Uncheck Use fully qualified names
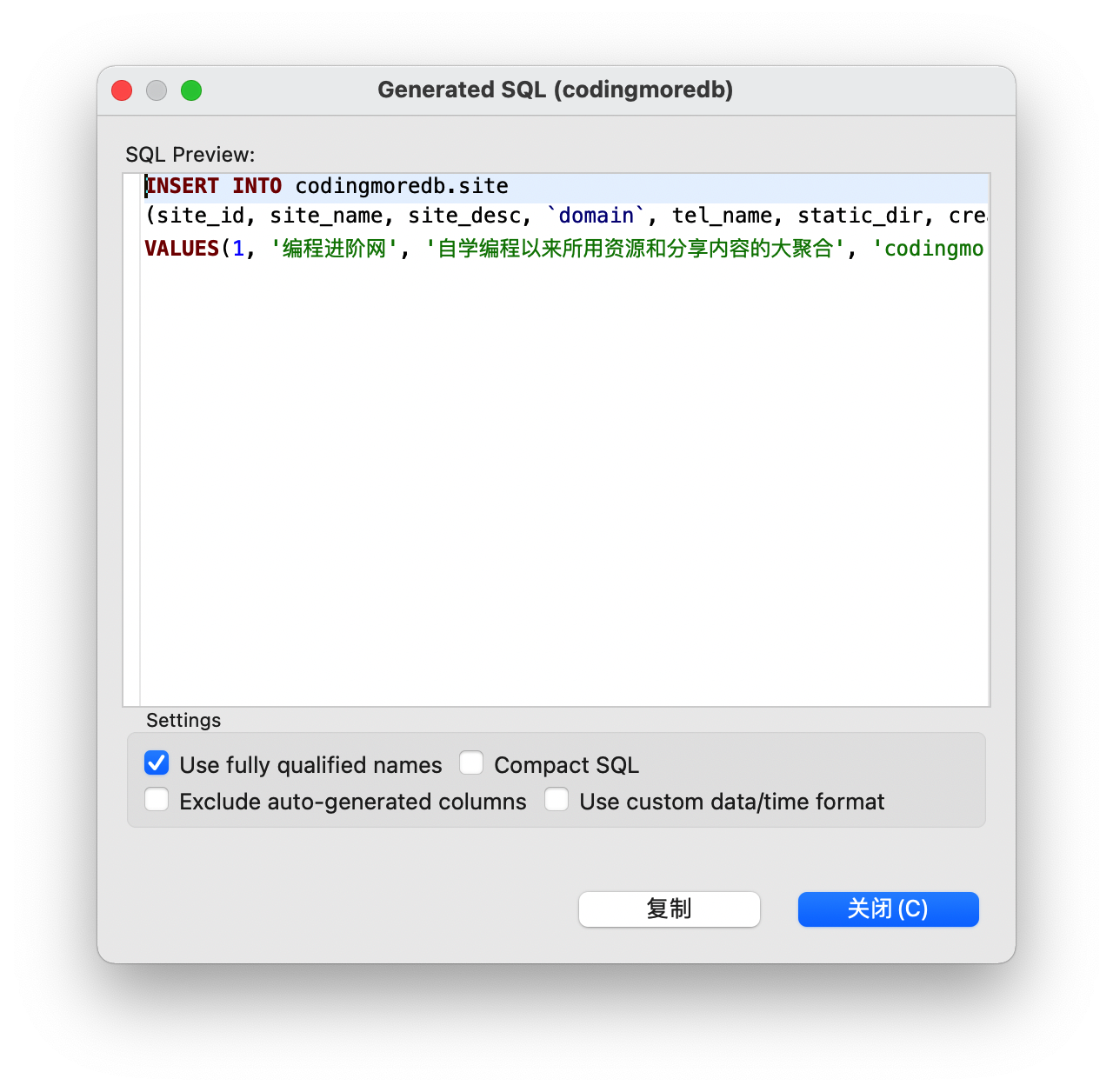Screen dimensions: 1113x1092 click(157, 763)
